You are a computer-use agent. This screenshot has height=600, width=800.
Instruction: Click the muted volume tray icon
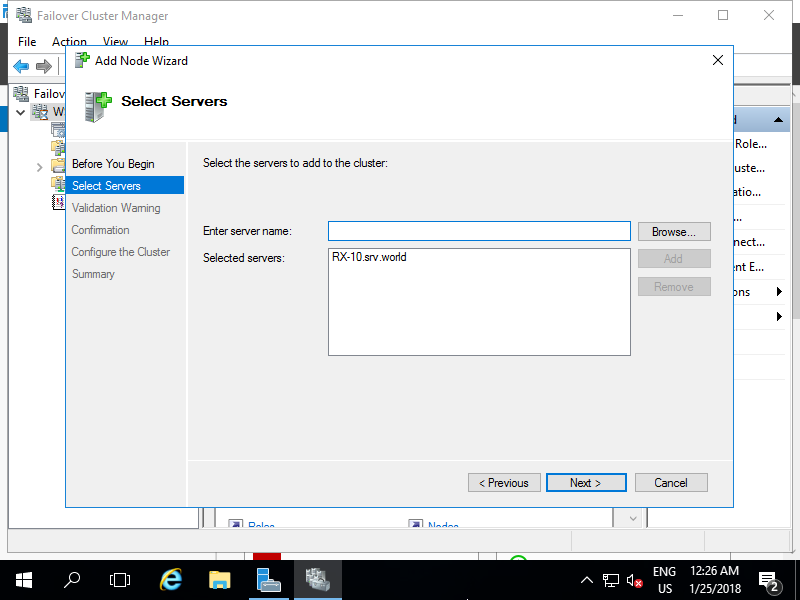coord(634,580)
